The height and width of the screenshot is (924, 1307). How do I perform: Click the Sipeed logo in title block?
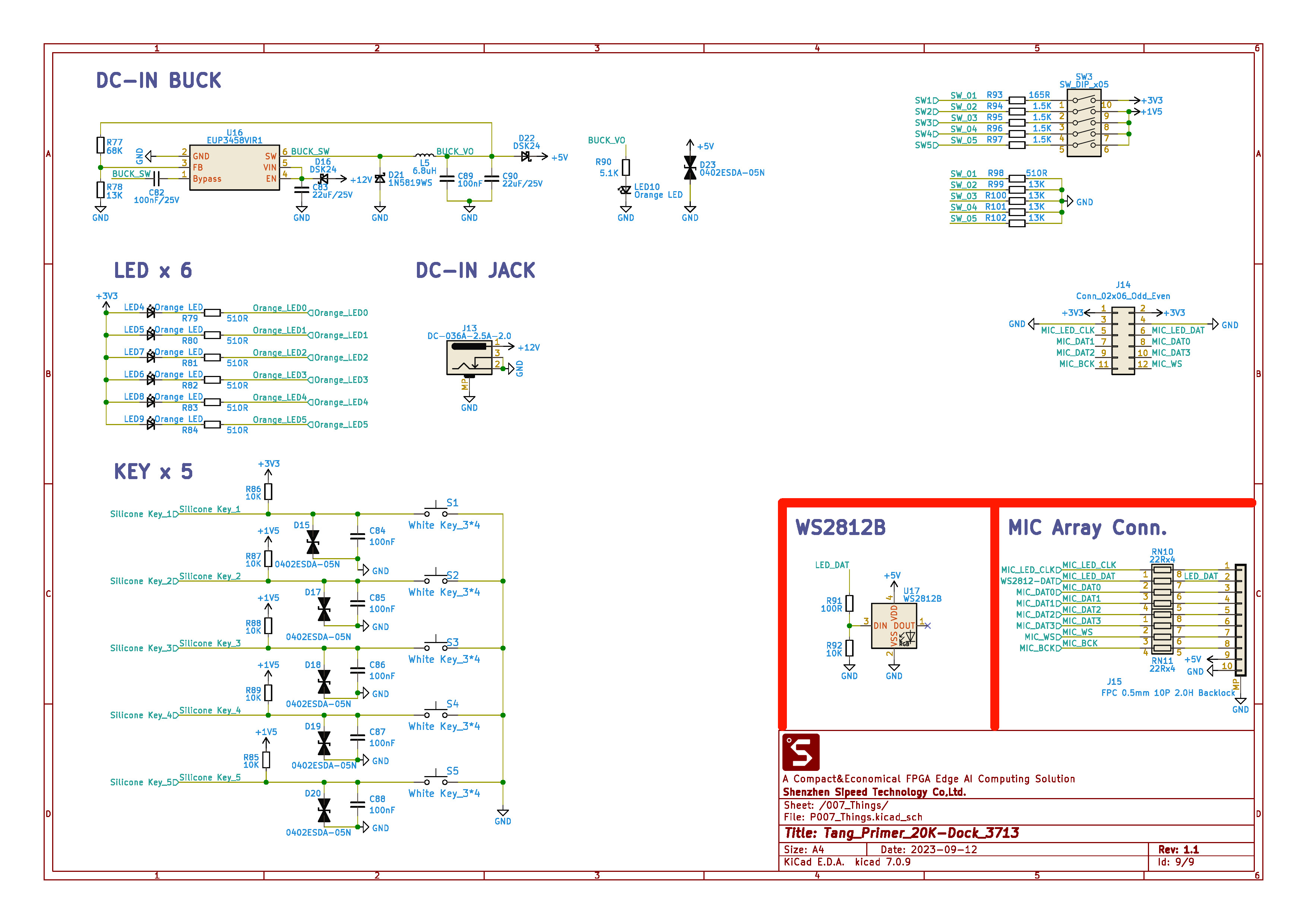tap(800, 752)
